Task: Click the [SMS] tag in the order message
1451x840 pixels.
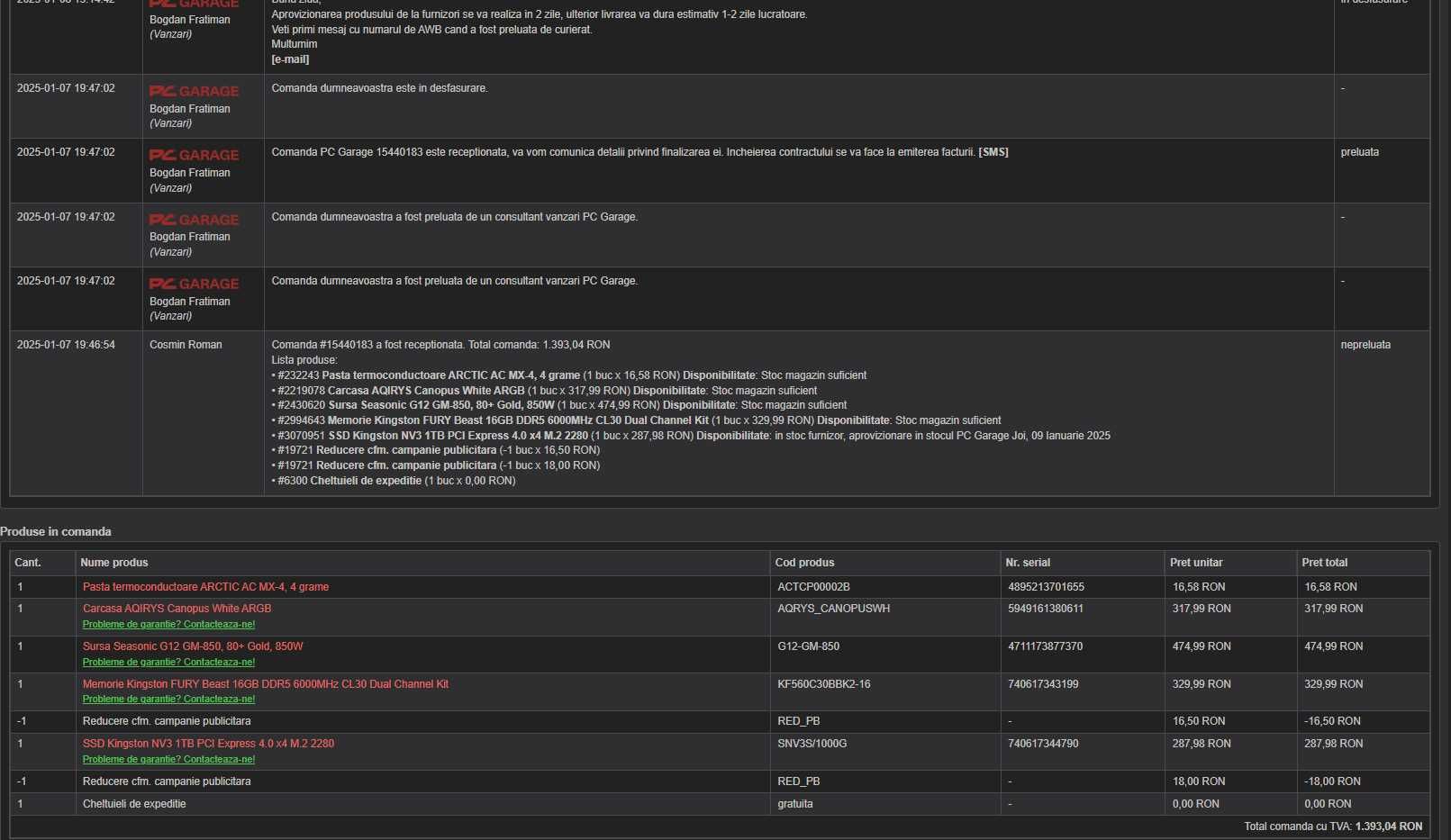Action: pyautogui.click(x=993, y=152)
